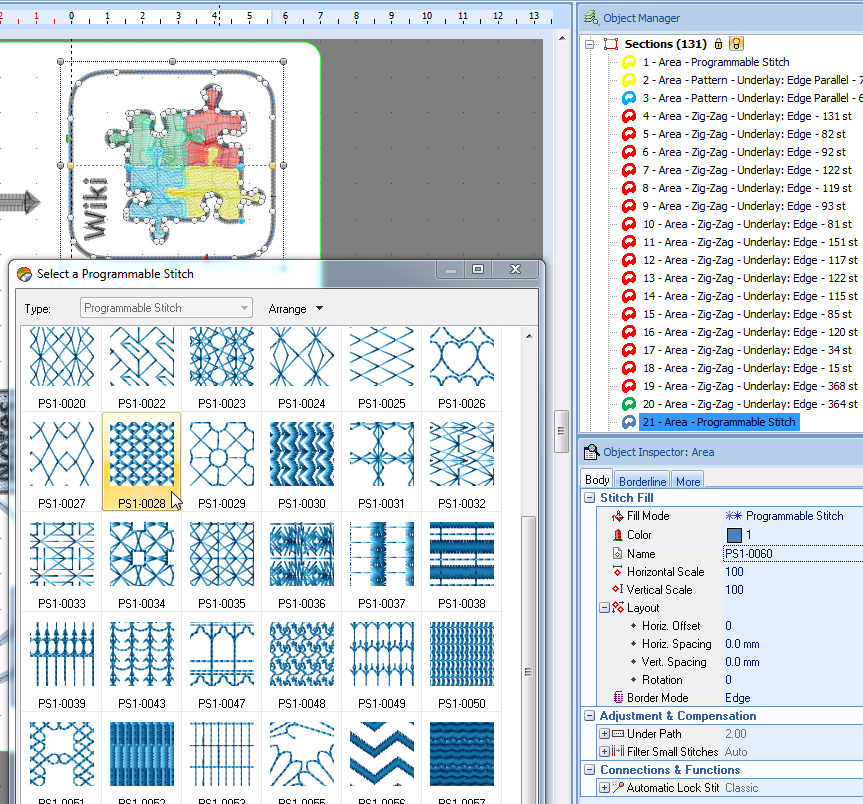Click the yellow icon of section 1 Area

(629, 62)
